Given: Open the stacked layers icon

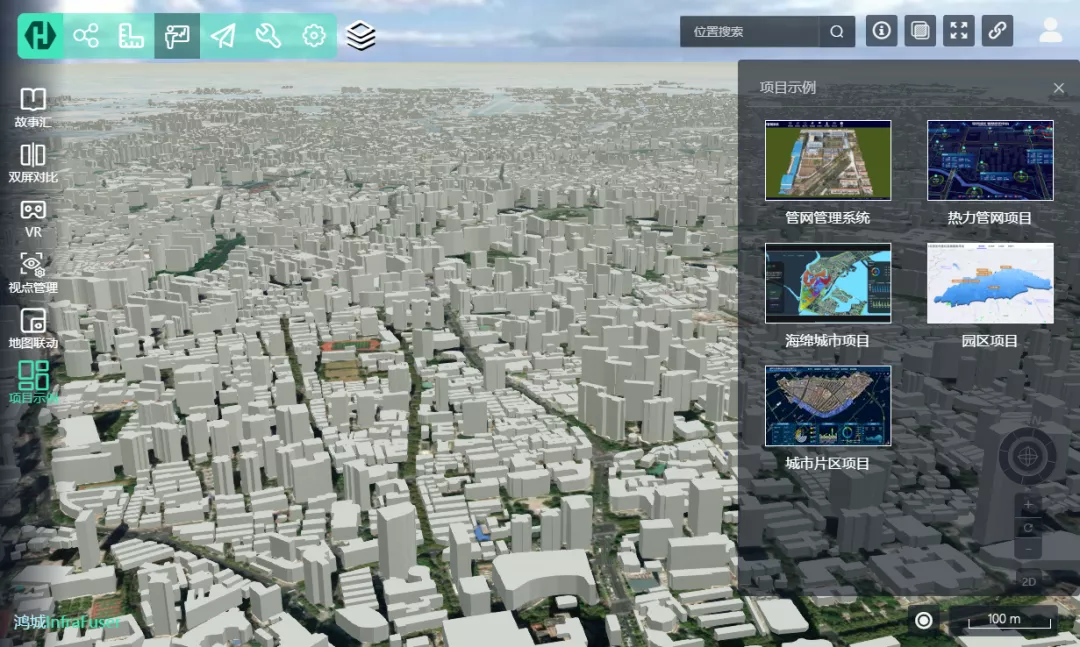Looking at the screenshot, I should (x=360, y=35).
